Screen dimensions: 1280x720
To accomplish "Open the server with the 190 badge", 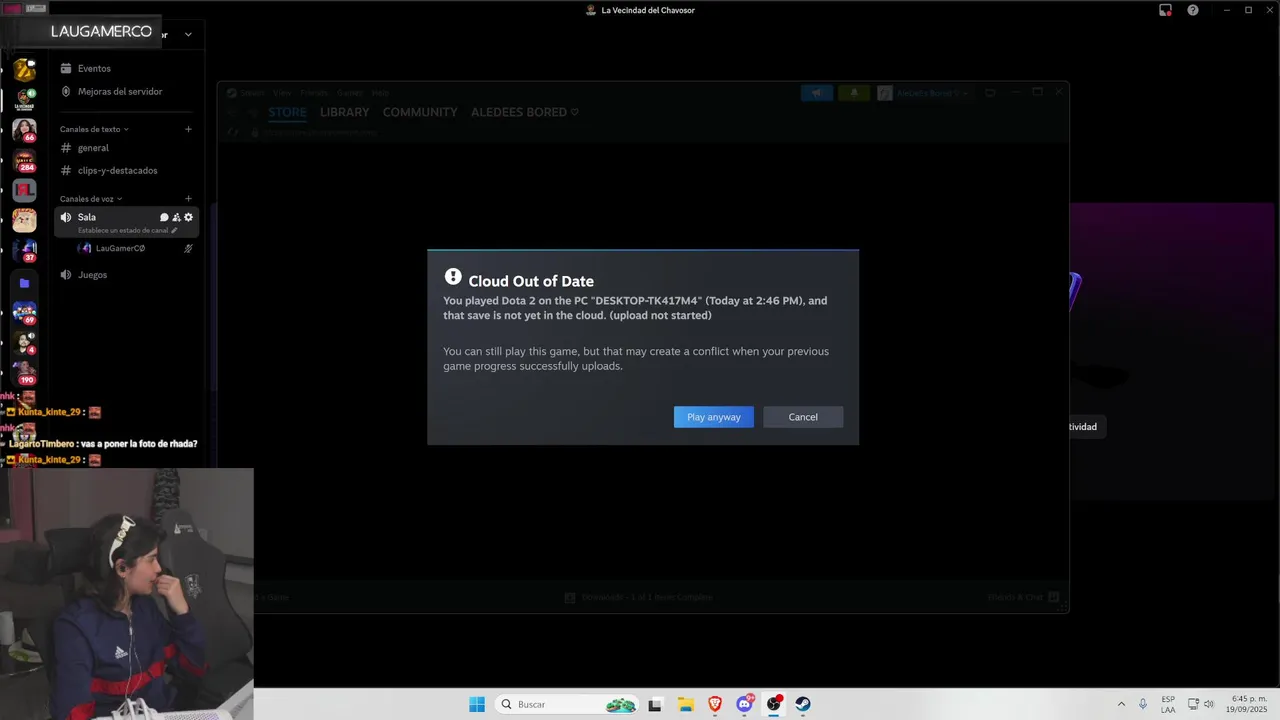I will coord(24,372).
